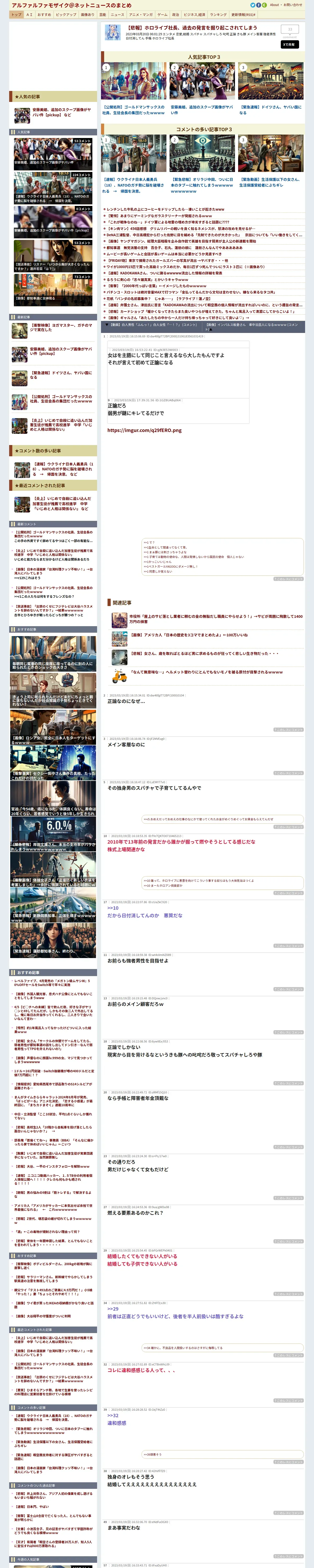The height and width of the screenshot is (1568, 314).
Task: Click このレスにコメント under comment 3 メイン客層なのに
Action: pyautogui.click(x=288, y=773)
